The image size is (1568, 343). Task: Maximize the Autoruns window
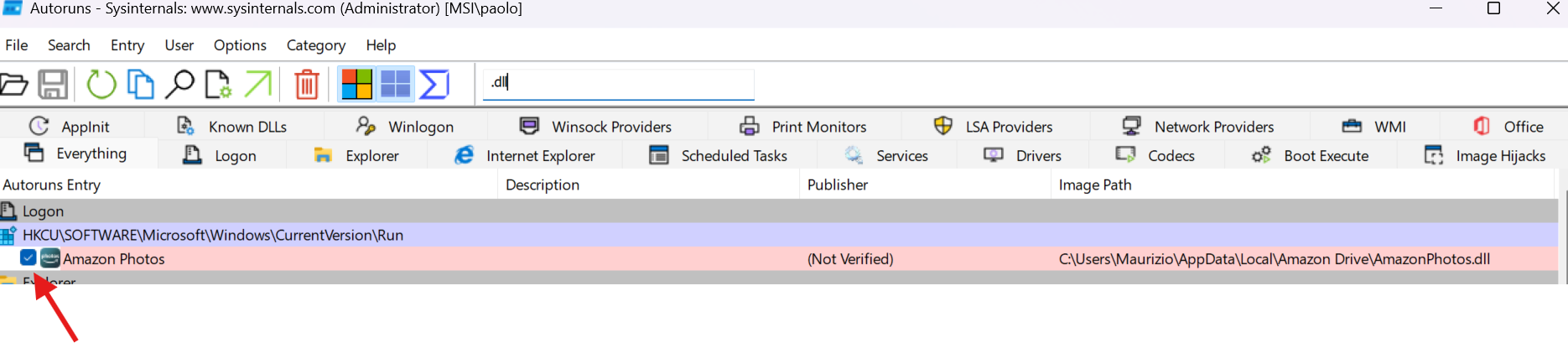[x=1493, y=8]
